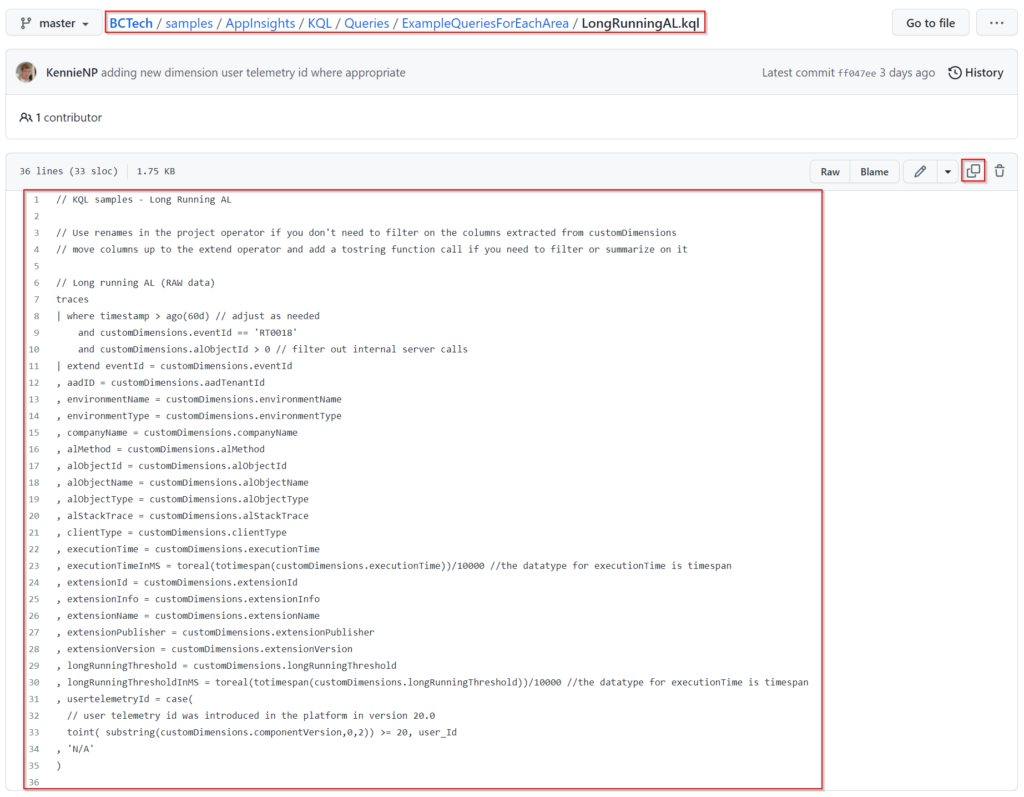The height and width of the screenshot is (797, 1024).
Task: Click the Go to file button
Action: coord(930,22)
